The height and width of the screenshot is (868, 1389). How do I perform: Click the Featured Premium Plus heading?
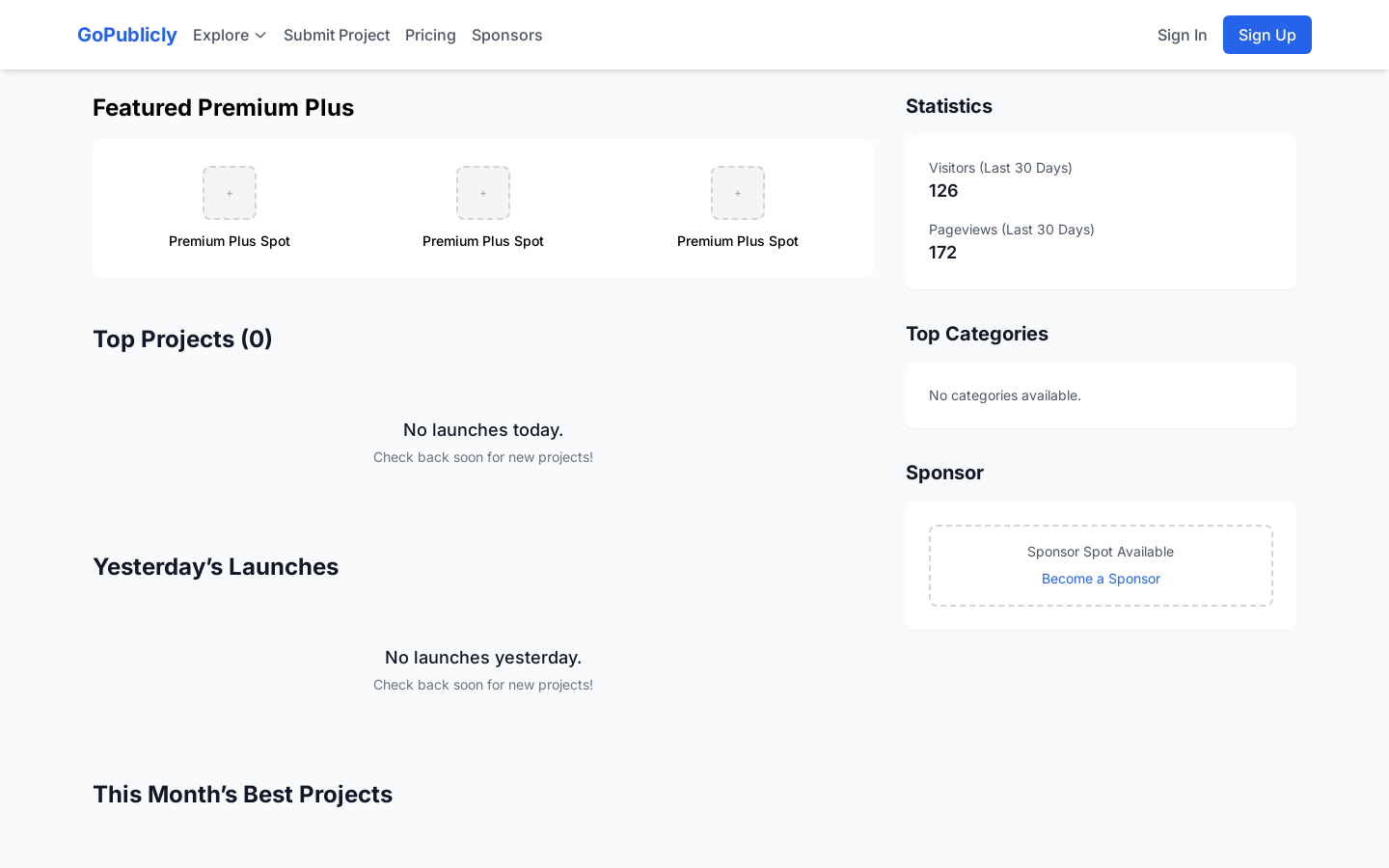point(223,108)
